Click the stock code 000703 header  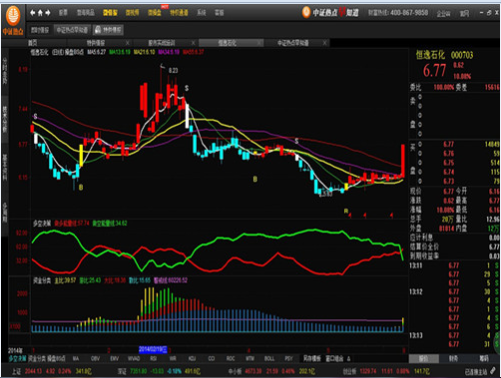tap(462, 55)
